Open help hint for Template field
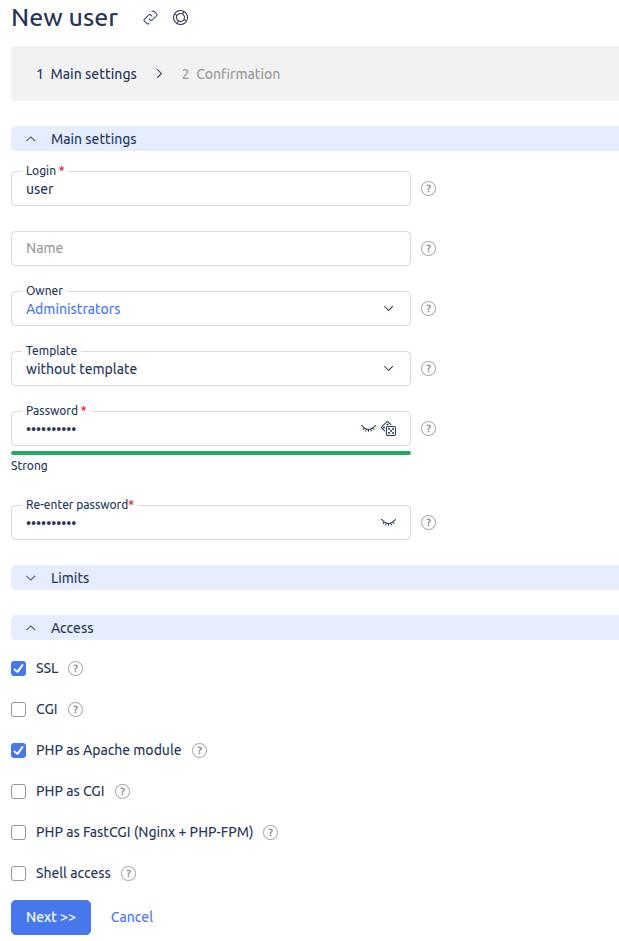The image size is (619, 941). coord(428,368)
